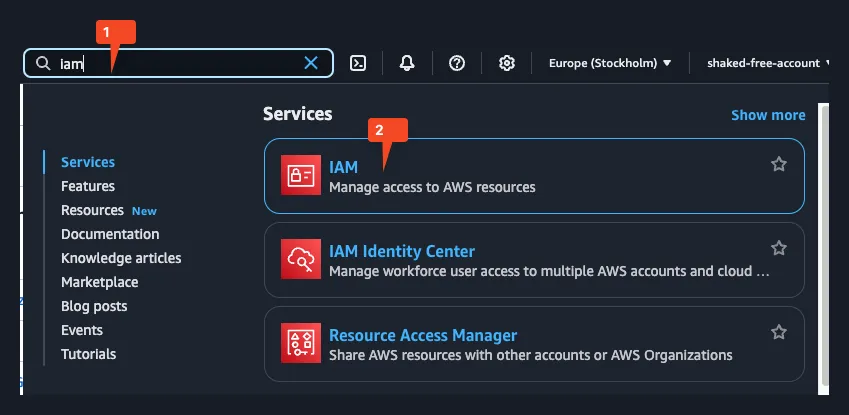
Task: Open the Europe (Stockholm) region dropdown
Action: click(x=610, y=63)
